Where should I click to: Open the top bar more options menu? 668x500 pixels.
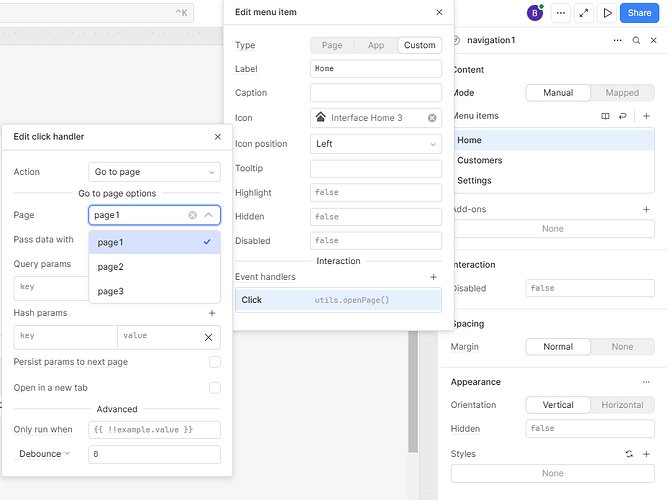(x=561, y=13)
